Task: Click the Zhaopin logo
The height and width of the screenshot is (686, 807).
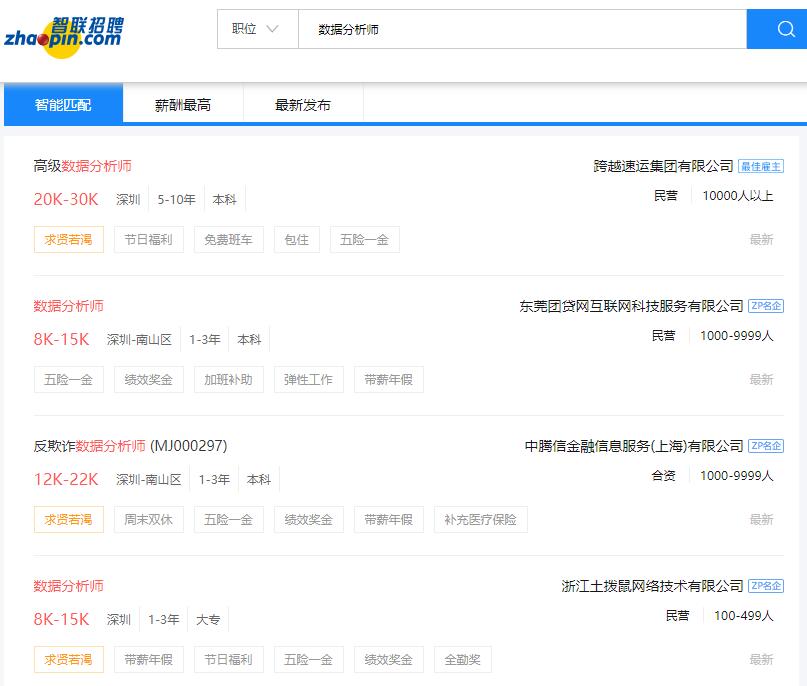Action: (x=63, y=32)
